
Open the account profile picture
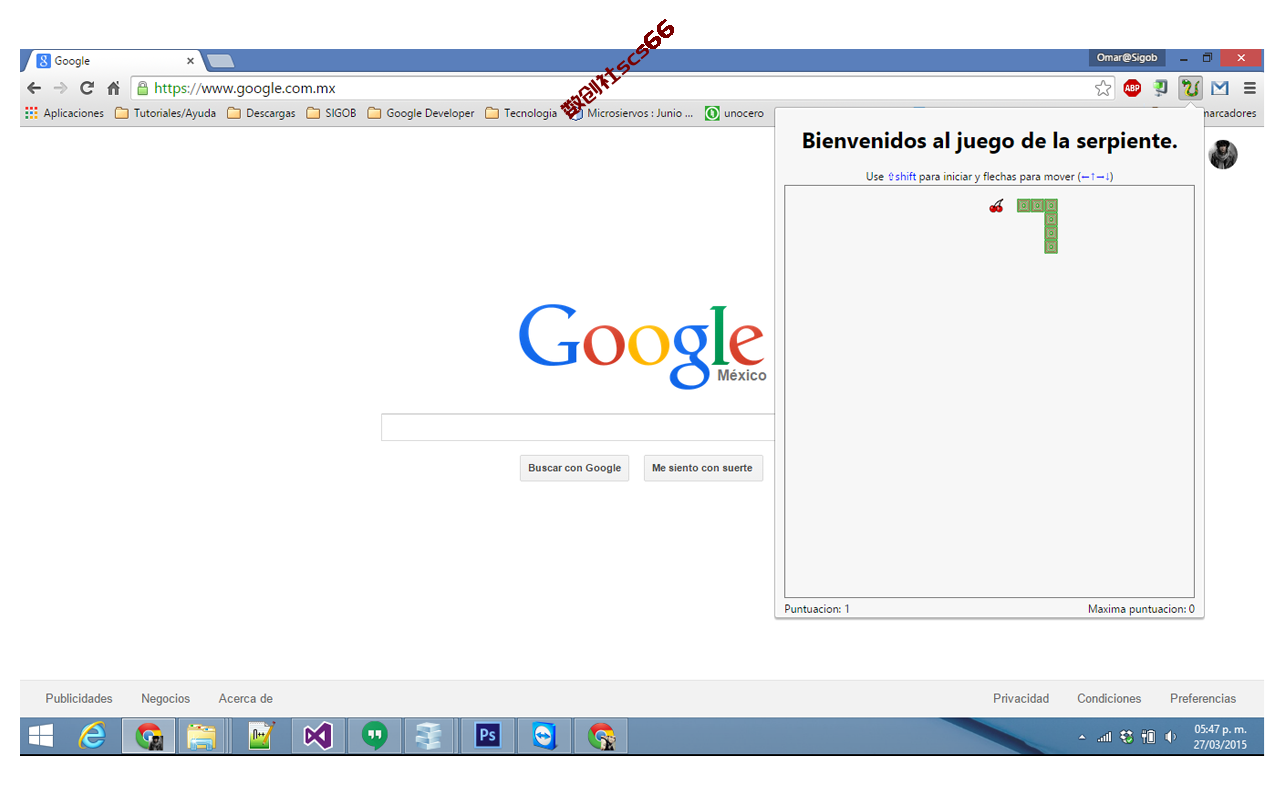pyautogui.click(x=1223, y=154)
